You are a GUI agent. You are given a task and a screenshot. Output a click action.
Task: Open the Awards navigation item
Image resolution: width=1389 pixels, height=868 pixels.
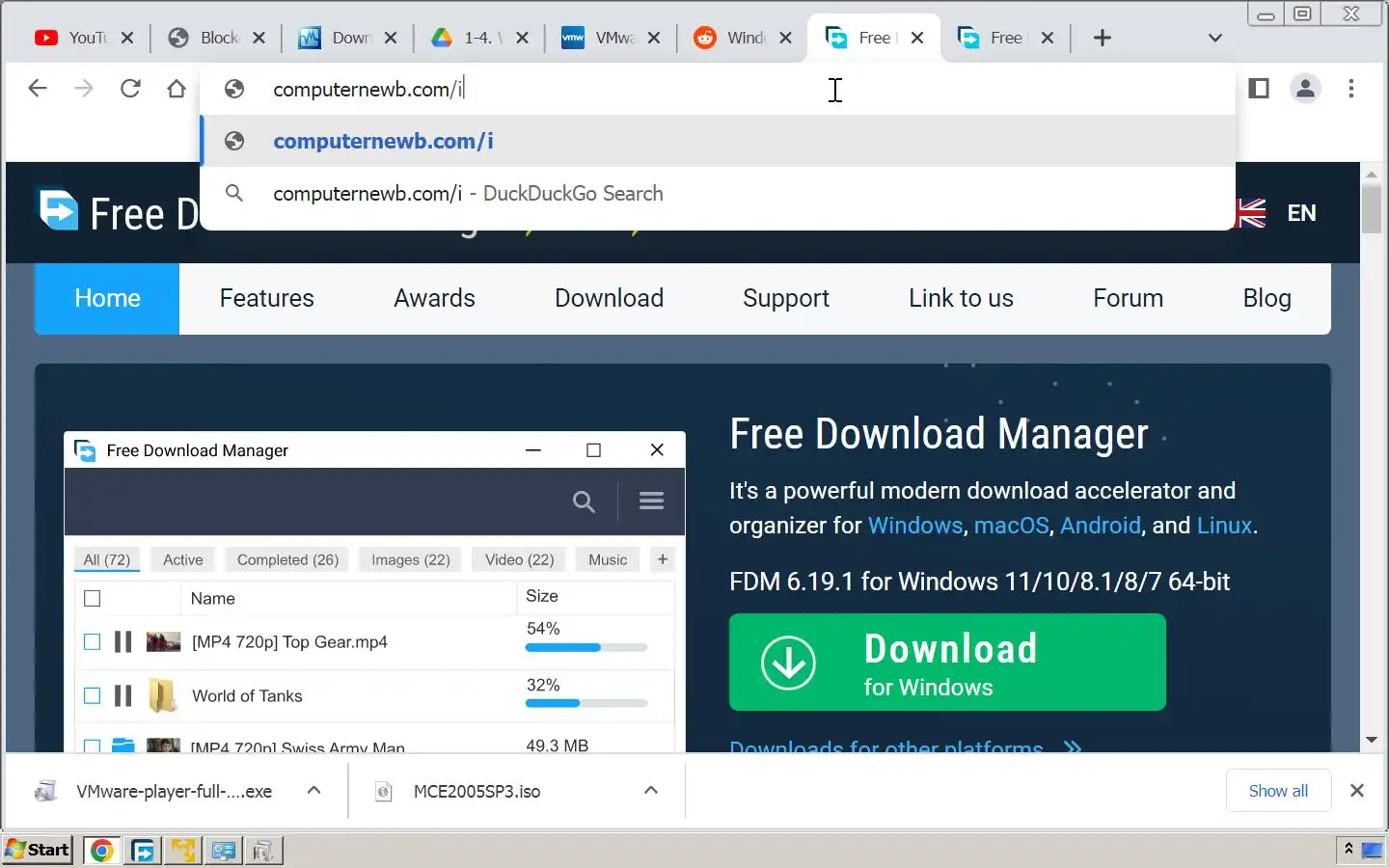point(434,298)
